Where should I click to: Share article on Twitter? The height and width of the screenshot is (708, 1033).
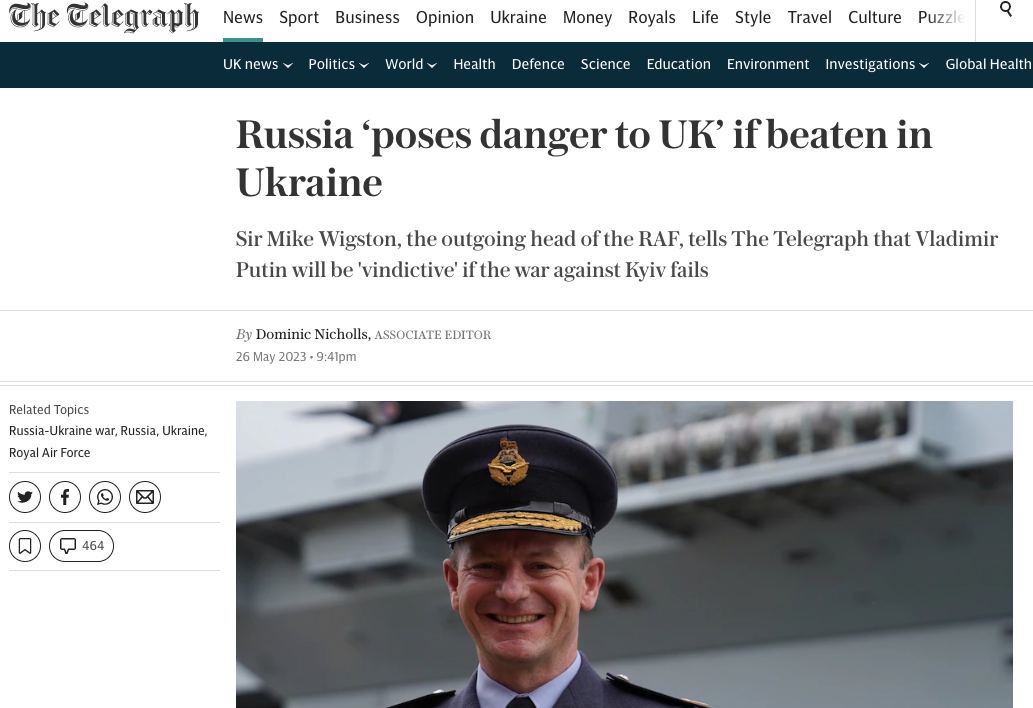click(x=25, y=497)
